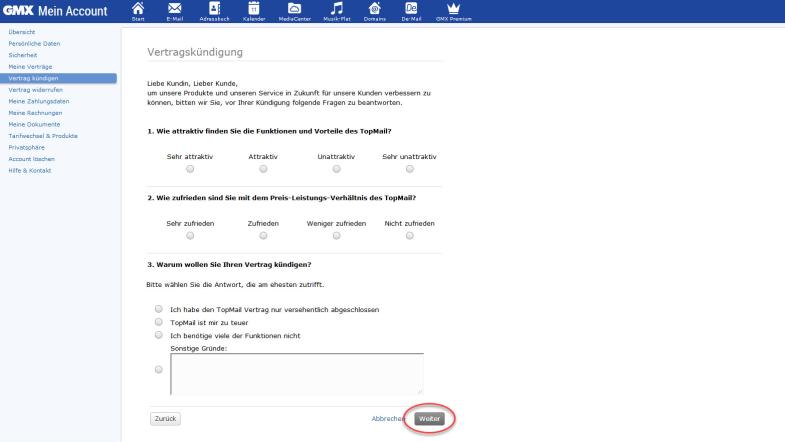This screenshot has height=442, width=785.
Task: Open Persönliche Daten in sidebar
Action: pyautogui.click(x=34, y=44)
